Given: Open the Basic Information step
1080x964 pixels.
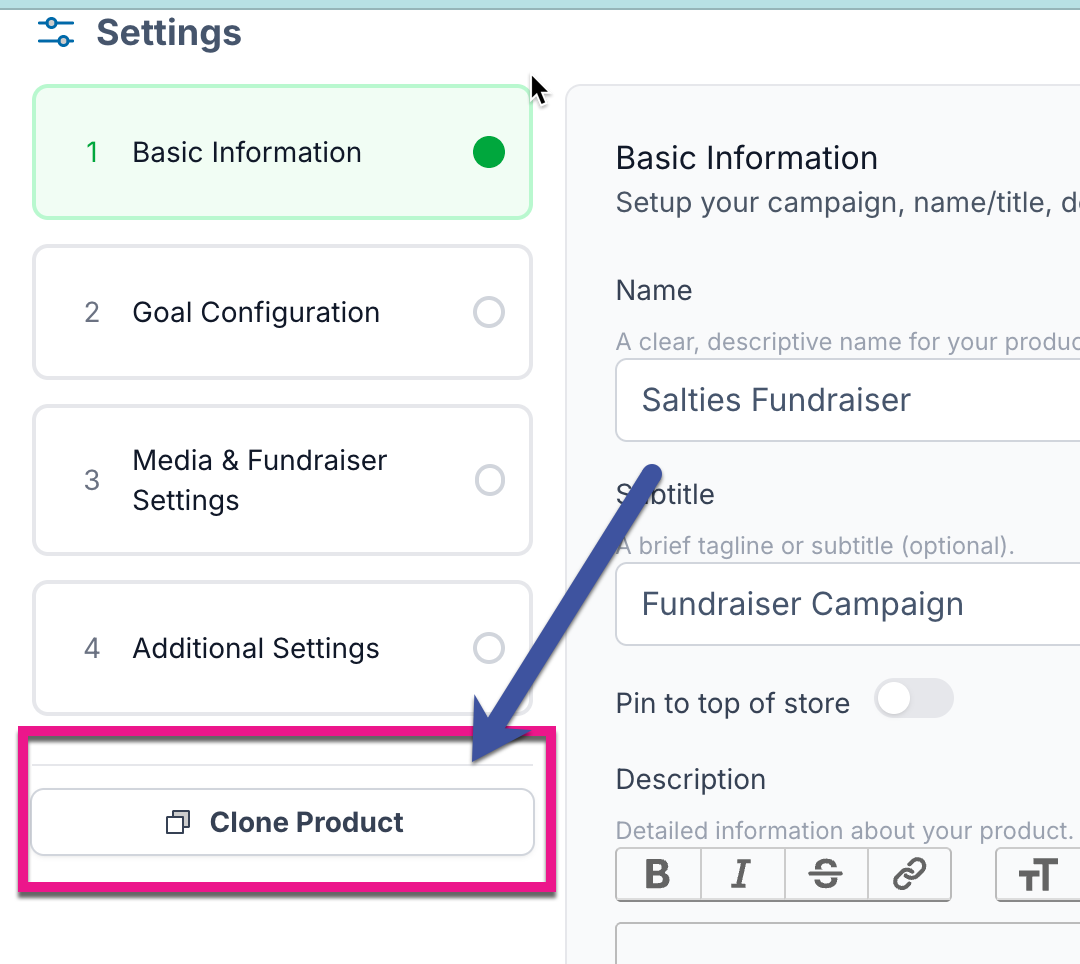Looking at the screenshot, I should click(x=247, y=153).
